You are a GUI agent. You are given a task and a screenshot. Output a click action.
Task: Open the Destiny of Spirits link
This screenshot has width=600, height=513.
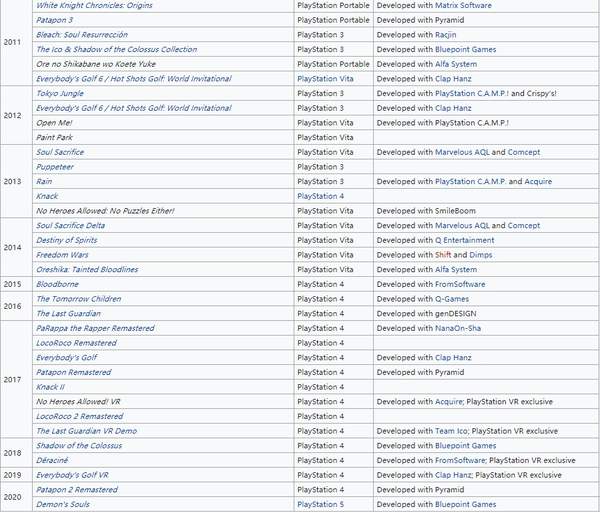tap(67, 240)
